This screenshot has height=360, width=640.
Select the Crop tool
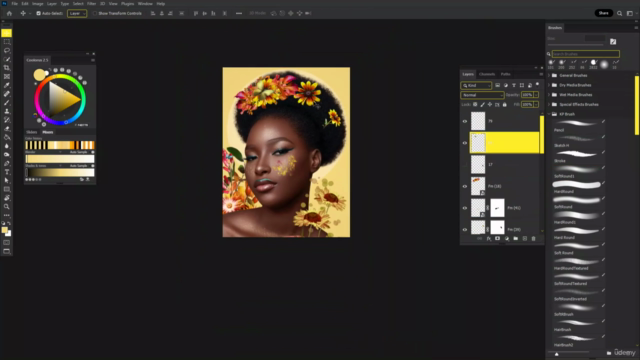pyautogui.click(x=7, y=68)
